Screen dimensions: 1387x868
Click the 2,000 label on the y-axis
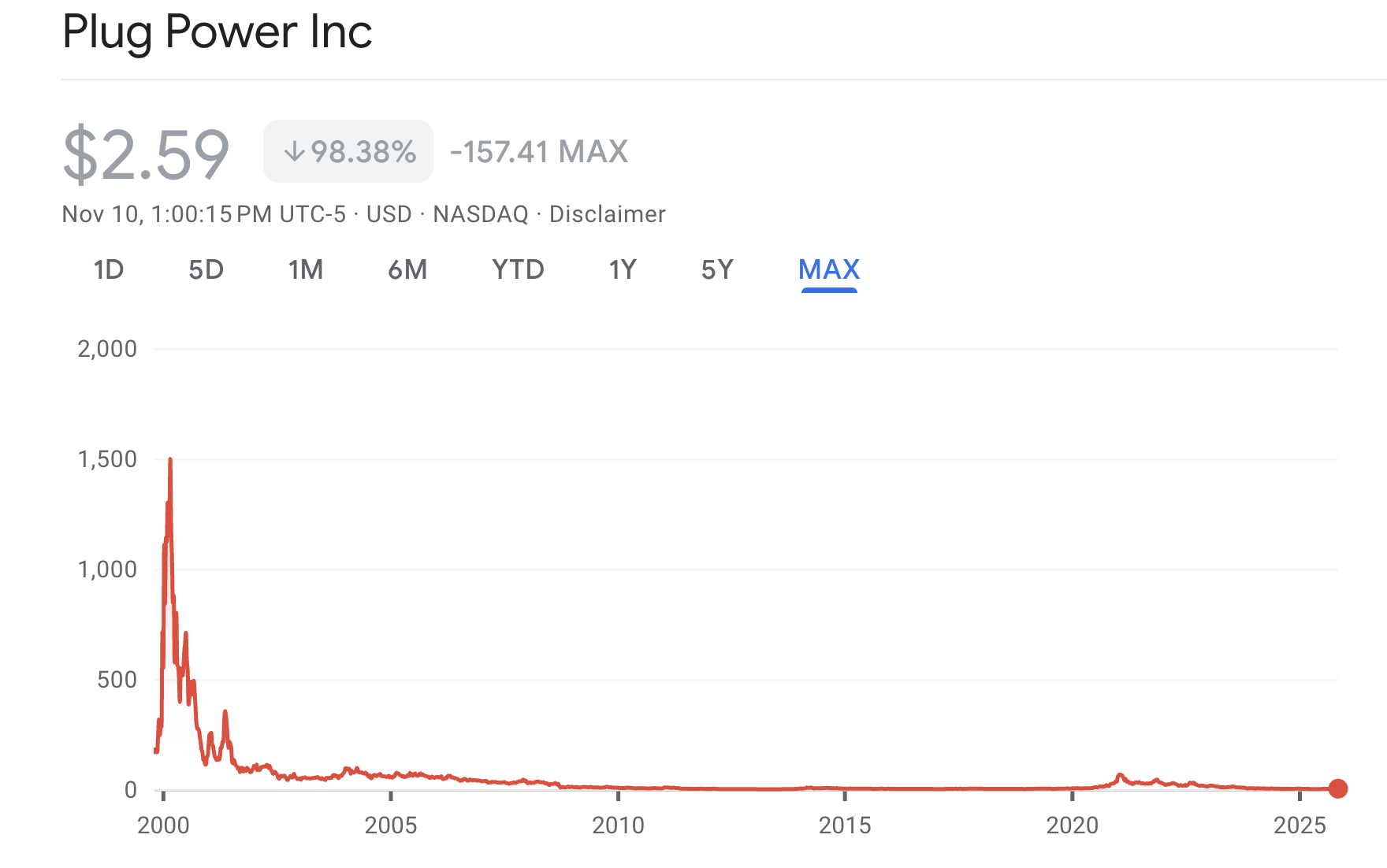coord(106,349)
